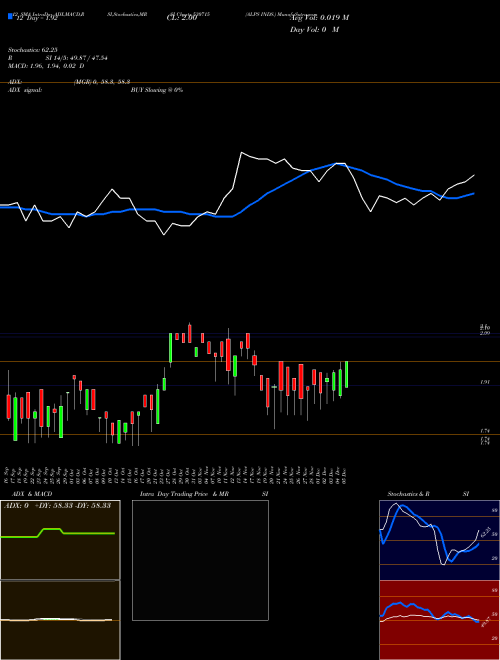Click the "CL: 2.00" closing price label
The width and height of the screenshot is (500, 660).
[x=182, y=19]
